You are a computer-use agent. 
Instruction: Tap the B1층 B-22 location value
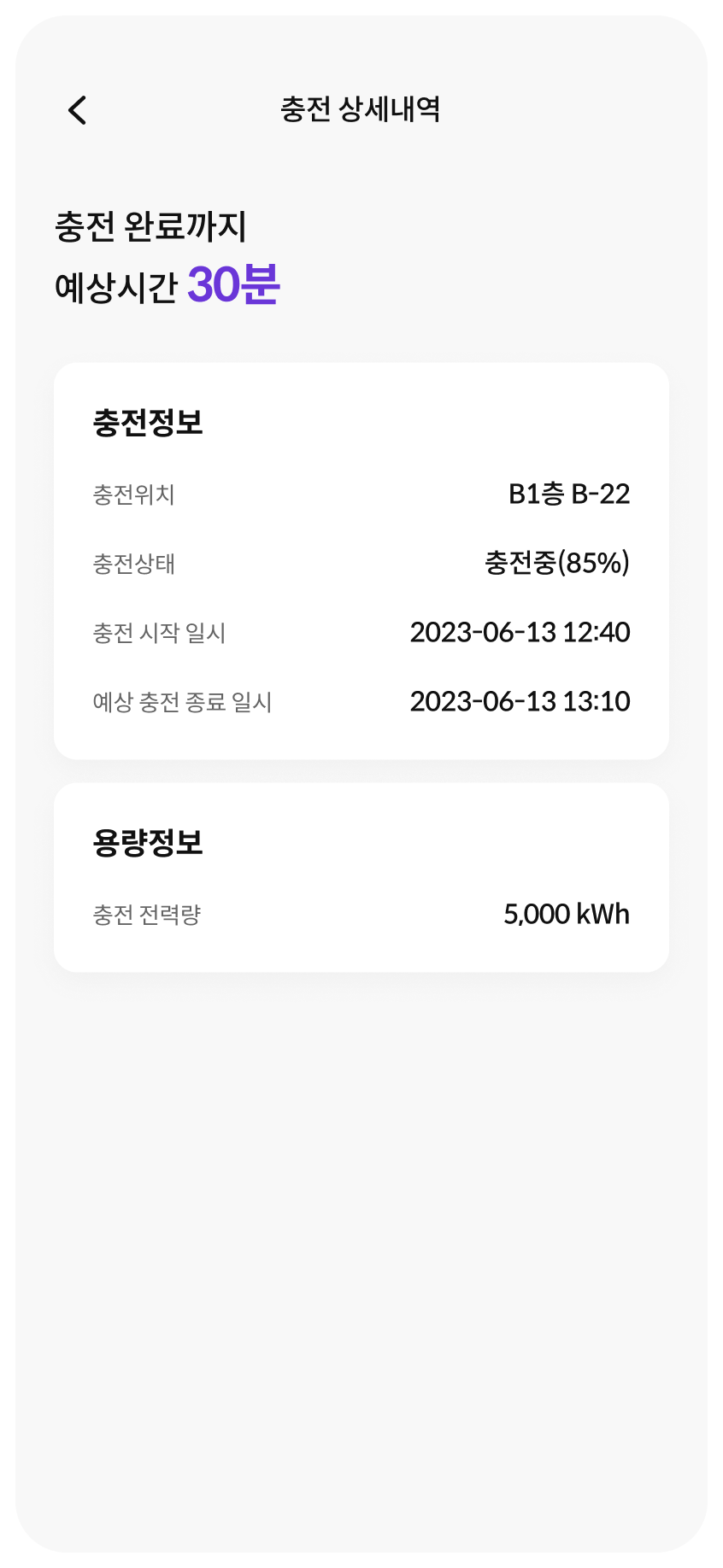[569, 494]
